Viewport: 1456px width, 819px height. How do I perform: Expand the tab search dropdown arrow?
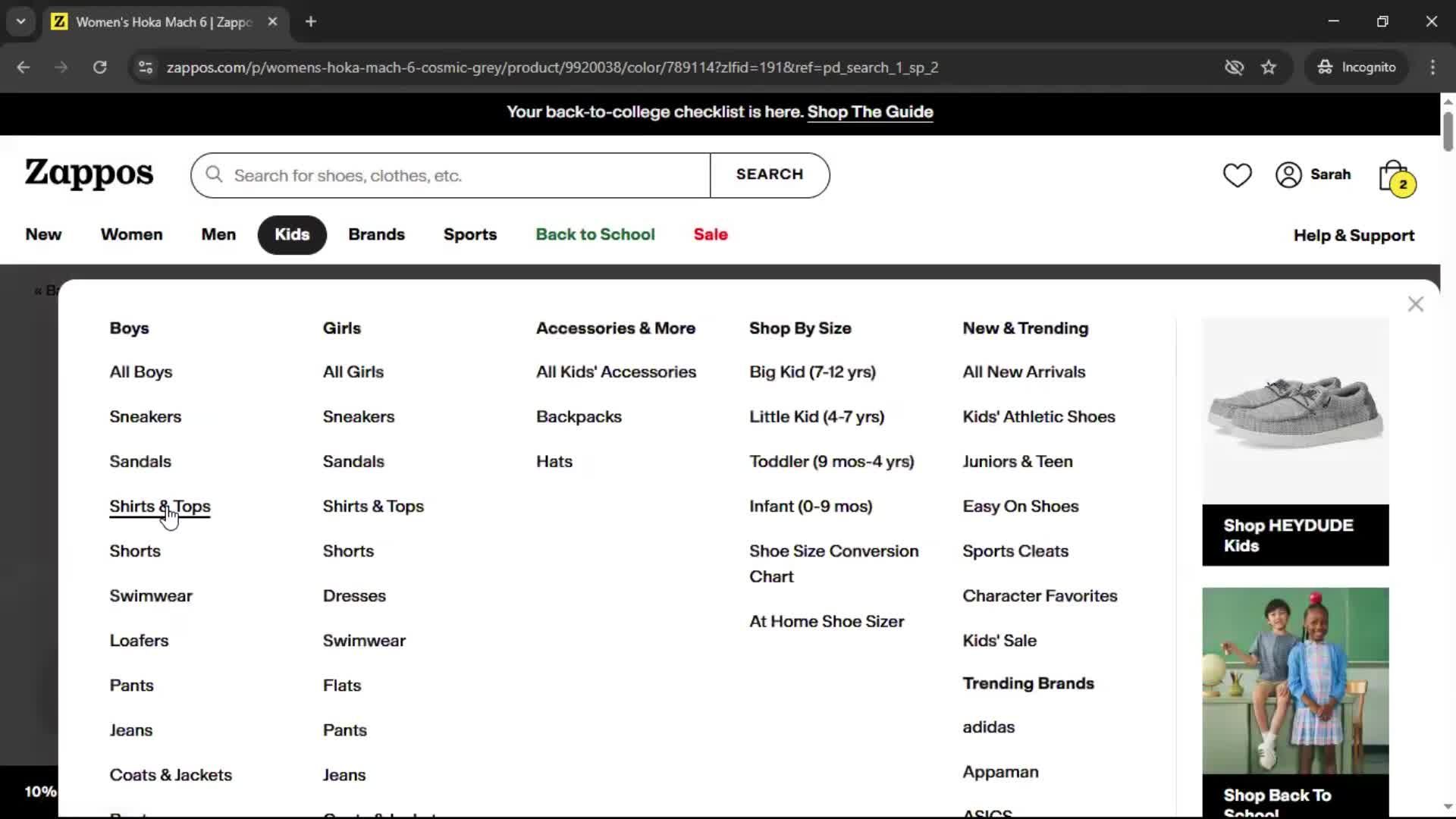coord(20,22)
